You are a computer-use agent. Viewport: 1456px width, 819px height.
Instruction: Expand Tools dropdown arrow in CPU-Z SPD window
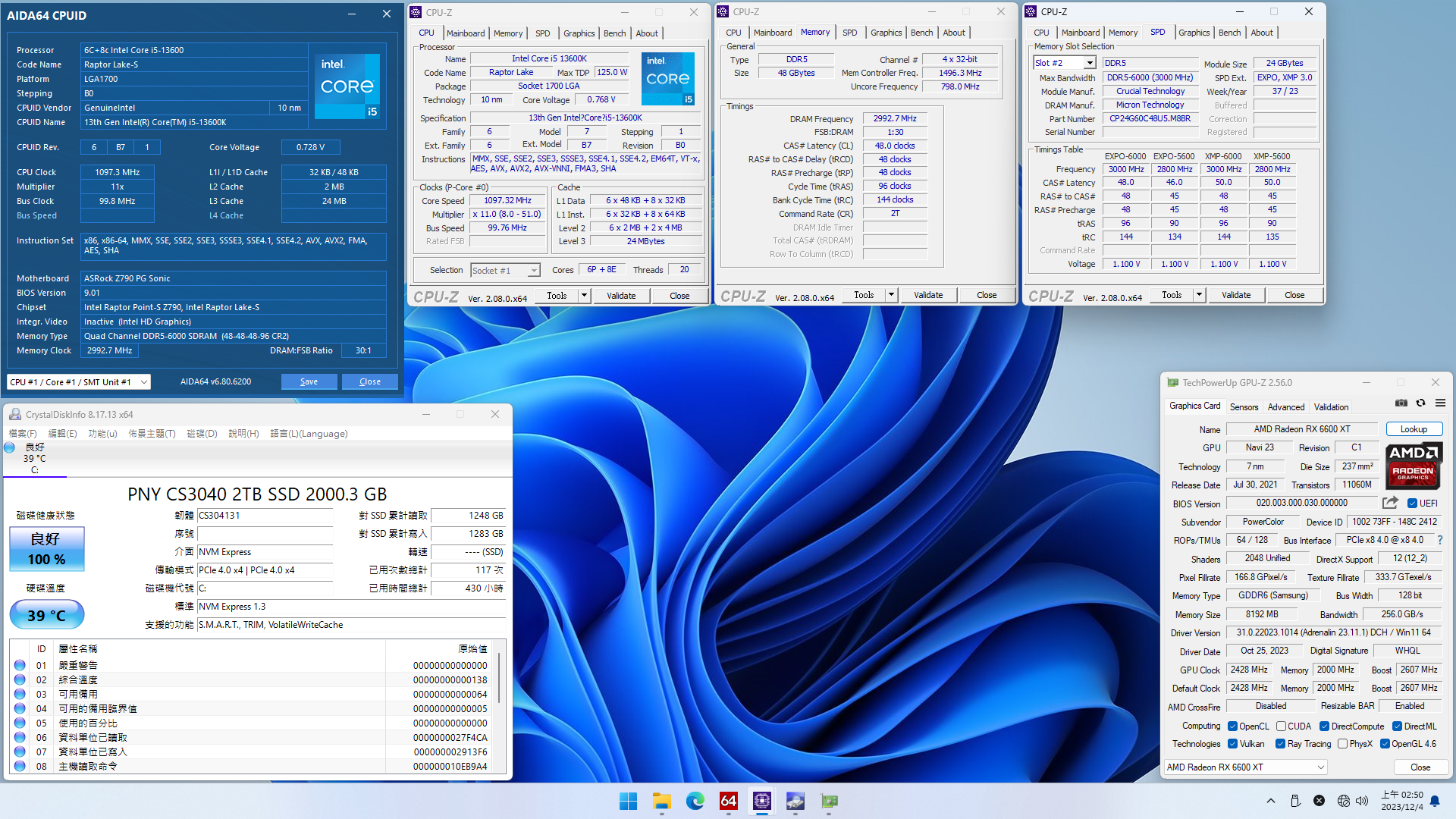[1199, 295]
